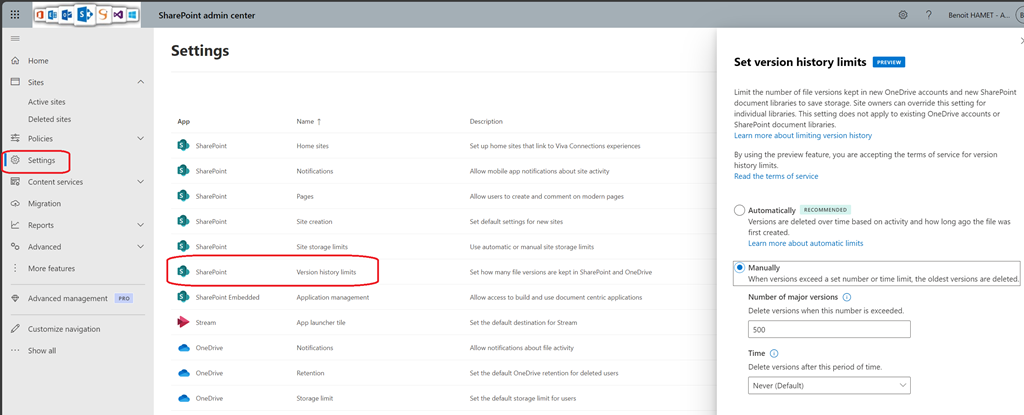
Task: Click info icon beside Time label
Action: [775, 353]
